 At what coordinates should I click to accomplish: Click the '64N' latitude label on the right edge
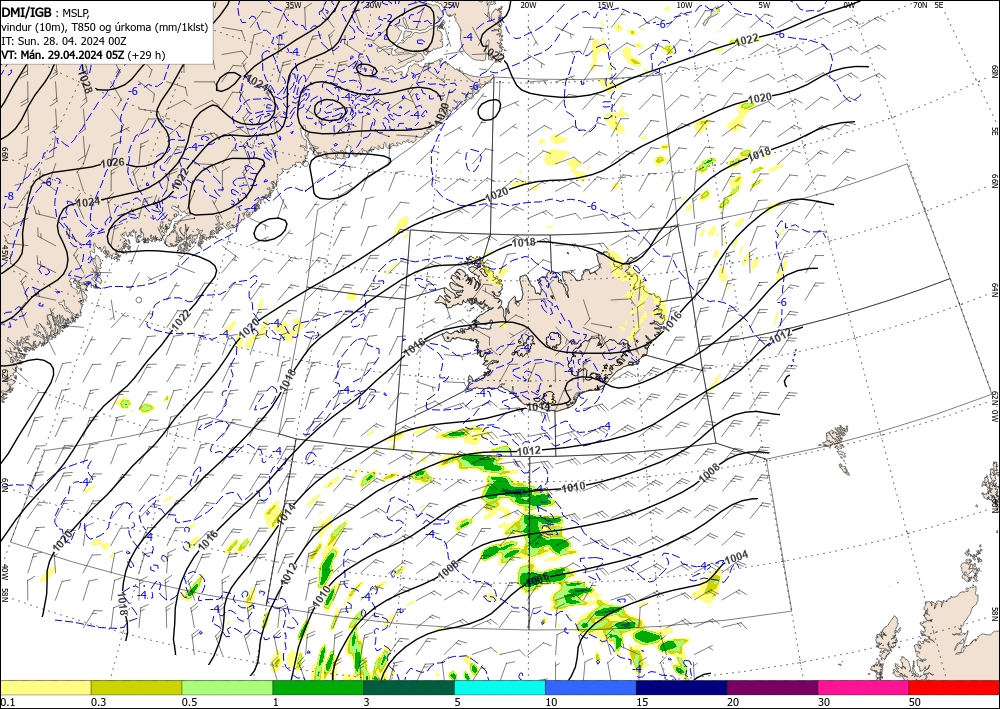994,290
